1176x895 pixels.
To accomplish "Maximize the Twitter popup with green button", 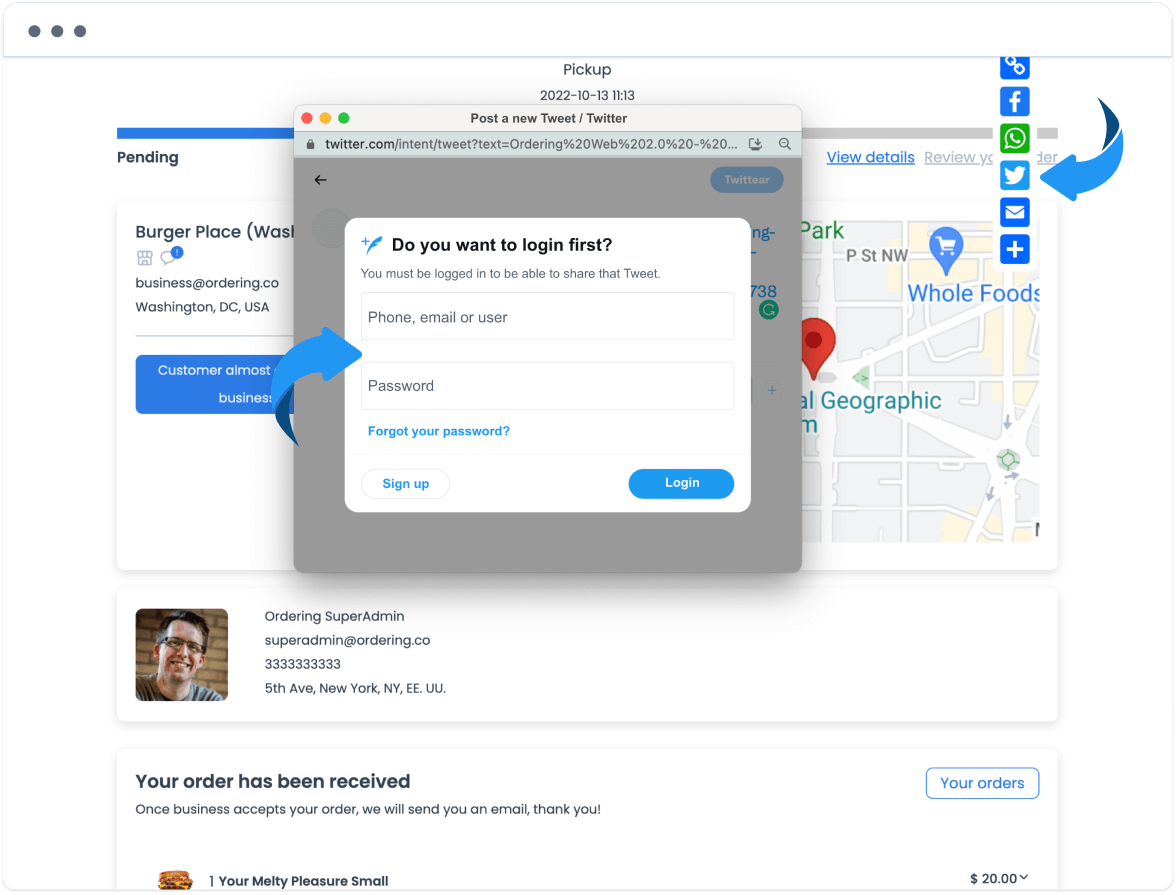I will pyautogui.click(x=344, y=118).
